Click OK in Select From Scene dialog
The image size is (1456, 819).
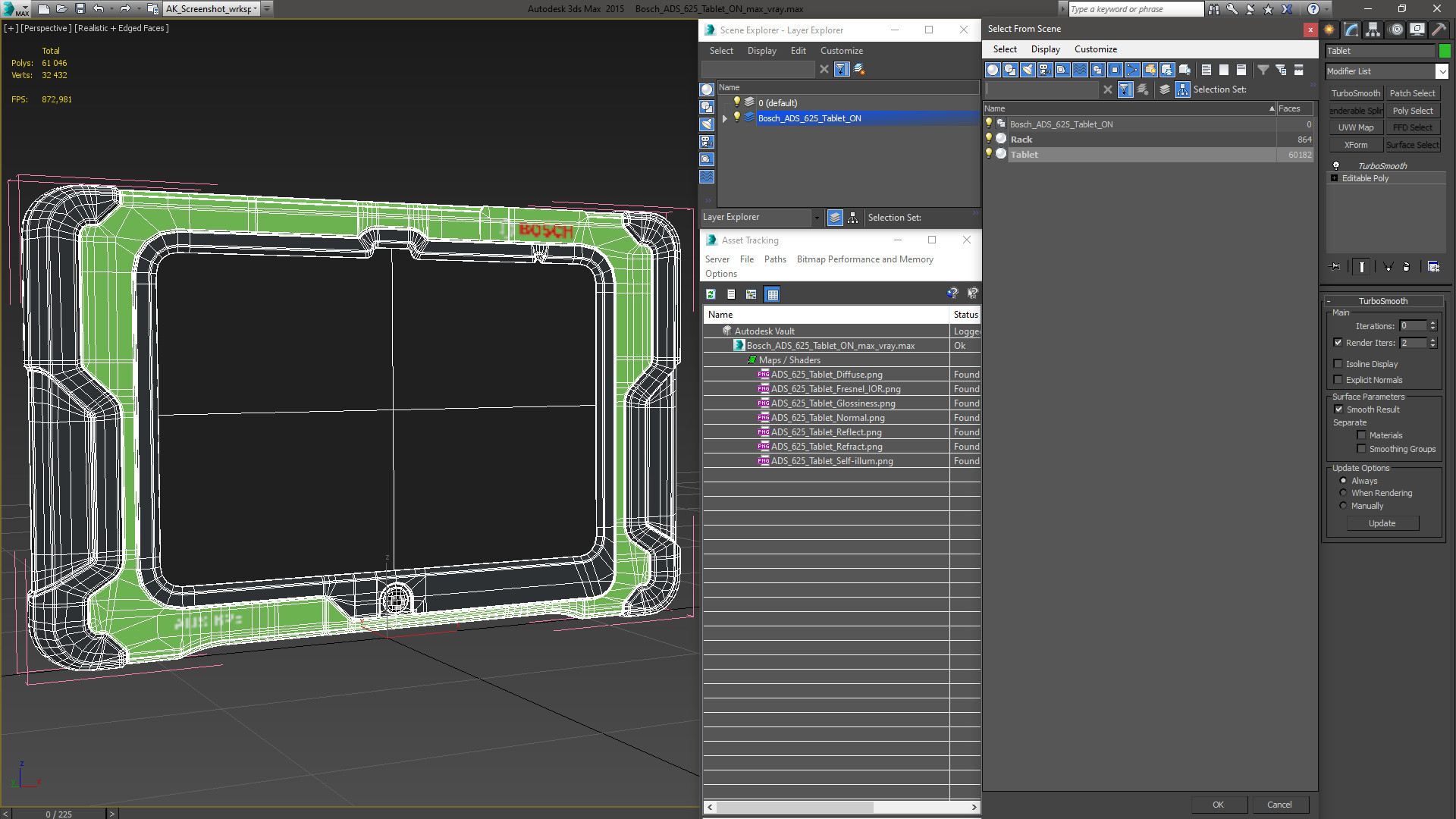tap(1218, 805)
